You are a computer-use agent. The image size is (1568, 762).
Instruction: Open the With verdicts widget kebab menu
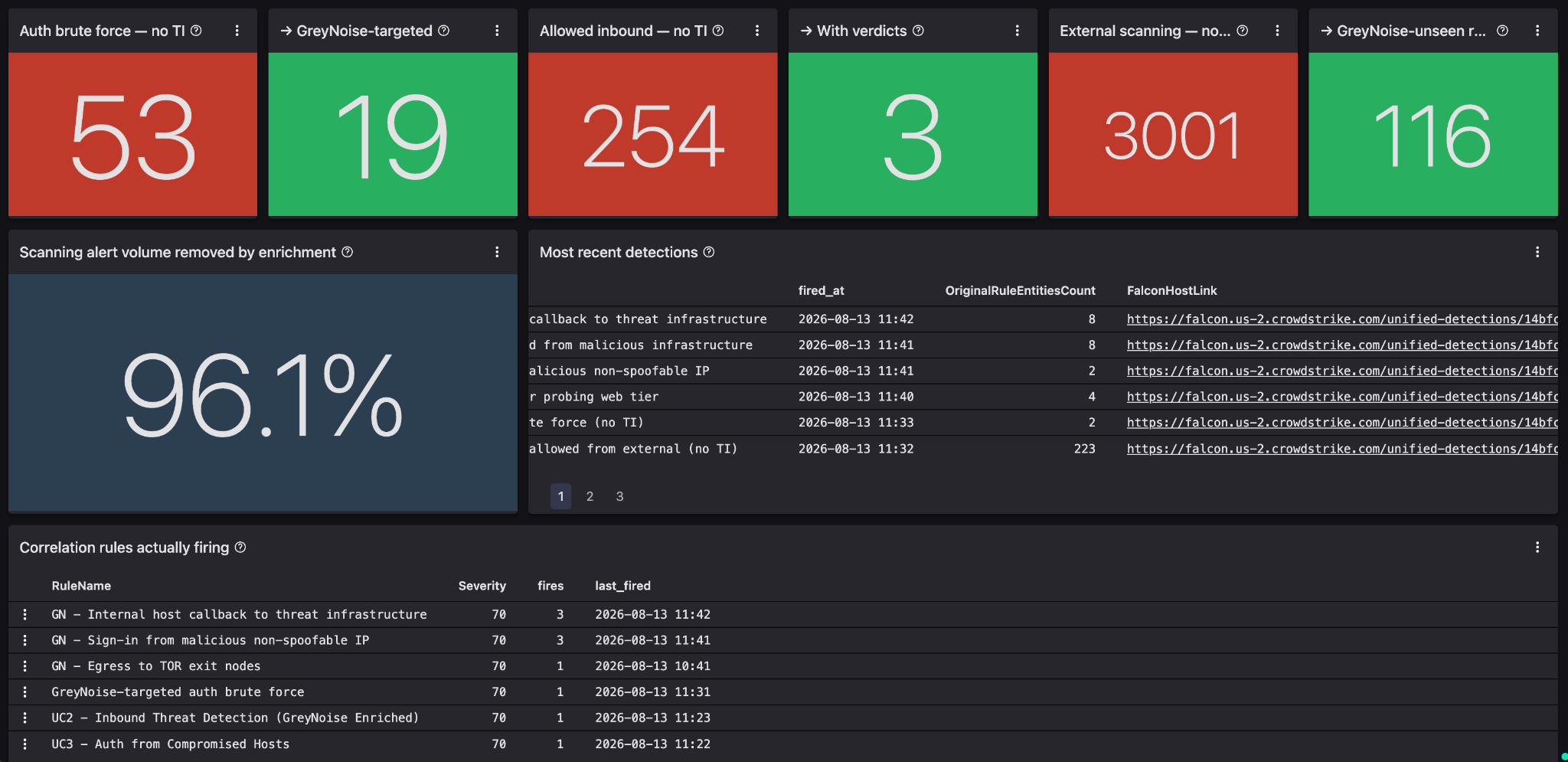pos(1017,31)
